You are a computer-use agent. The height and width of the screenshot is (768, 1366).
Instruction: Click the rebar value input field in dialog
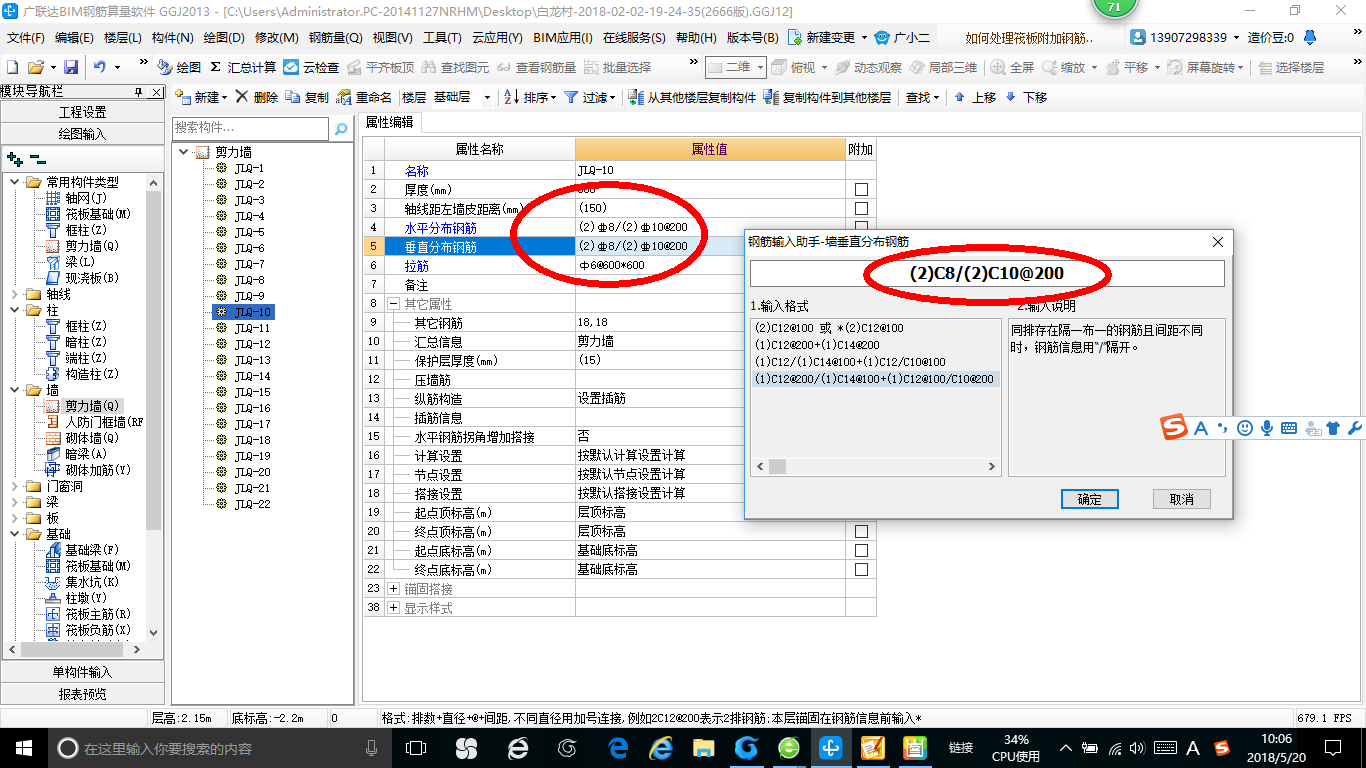point(987,274)
